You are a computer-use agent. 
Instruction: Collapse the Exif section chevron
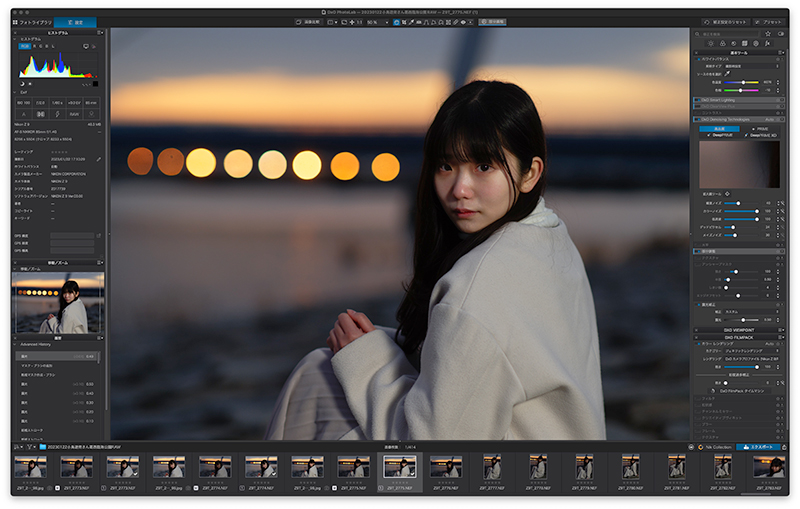(x=15, y=92)
